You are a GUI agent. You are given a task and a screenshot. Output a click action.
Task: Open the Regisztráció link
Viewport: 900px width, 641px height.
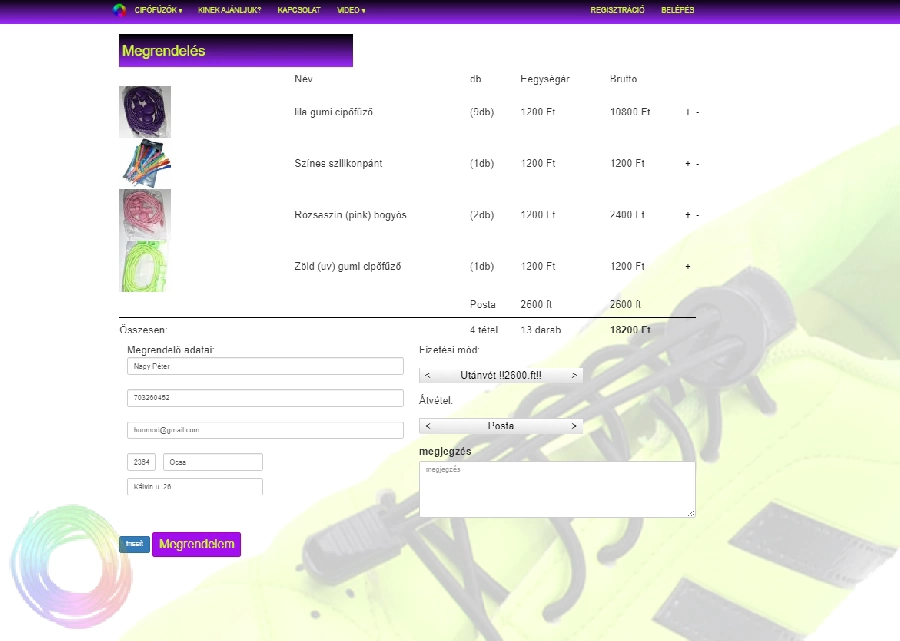point(617,10)
